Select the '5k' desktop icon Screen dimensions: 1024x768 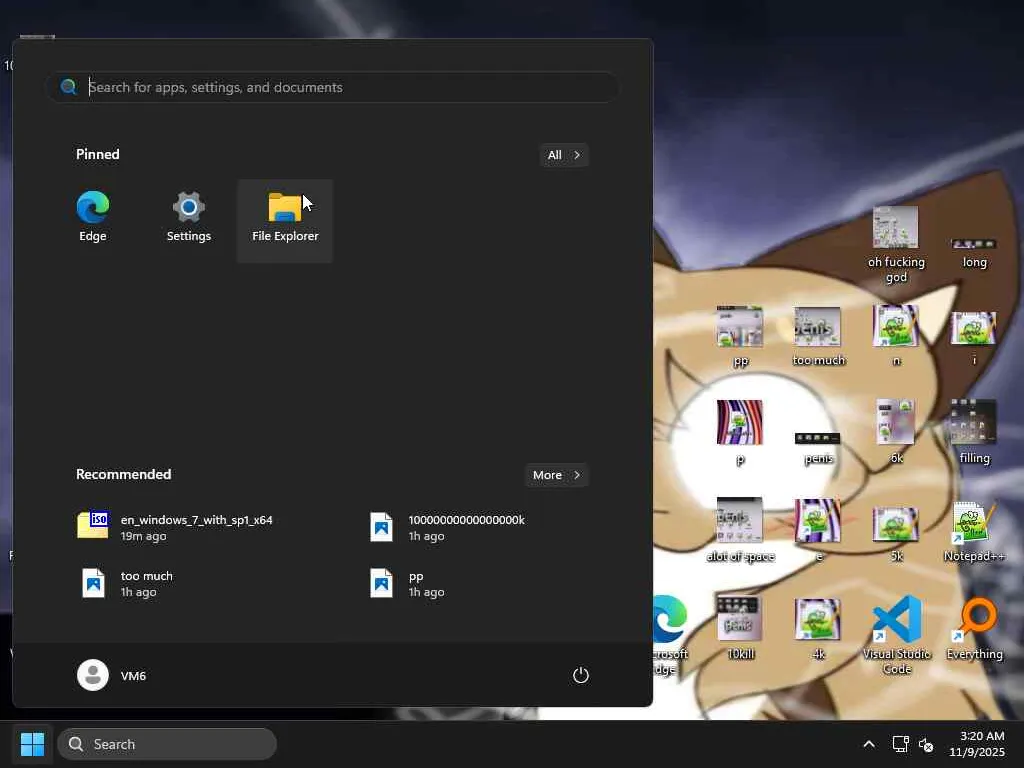coord(896,534)
